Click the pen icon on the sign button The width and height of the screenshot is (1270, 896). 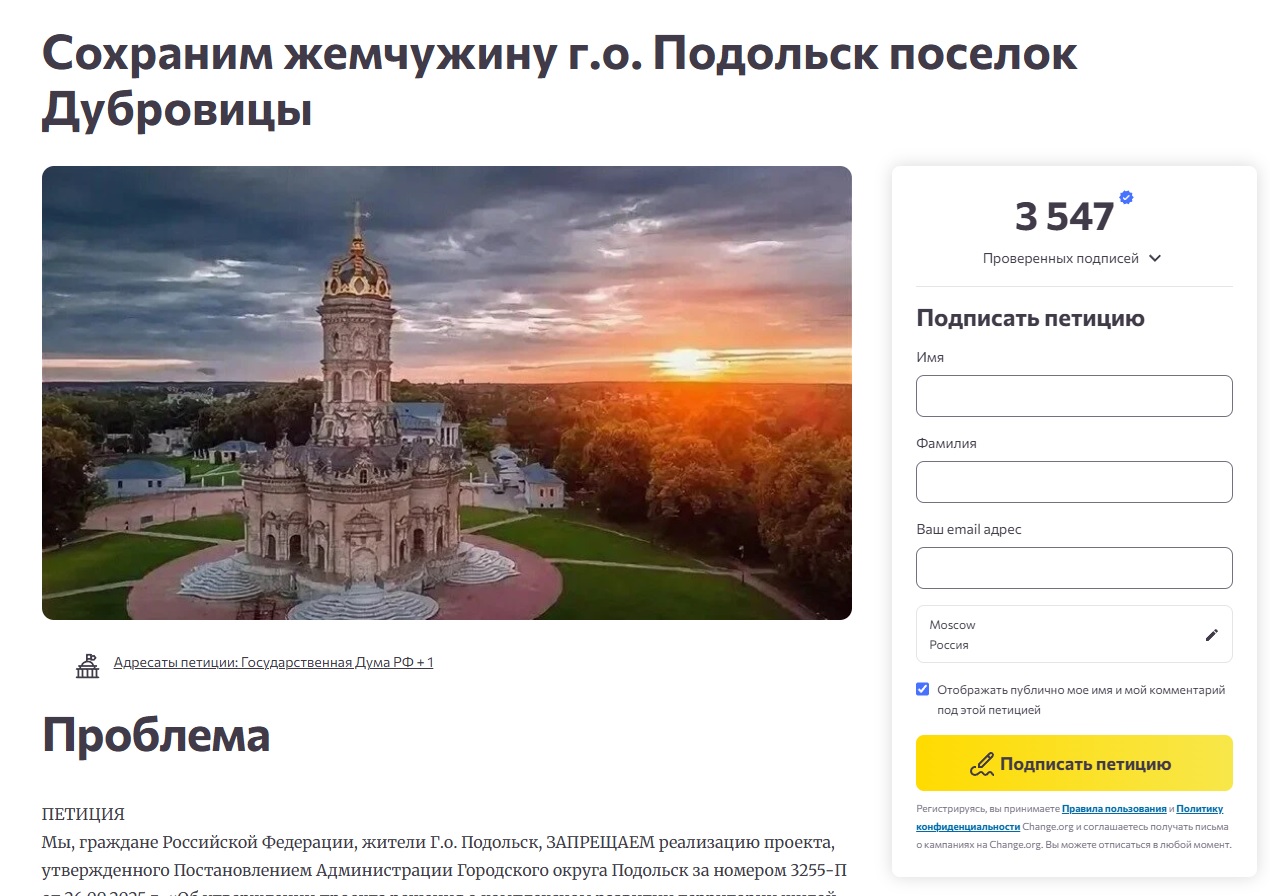983,765
